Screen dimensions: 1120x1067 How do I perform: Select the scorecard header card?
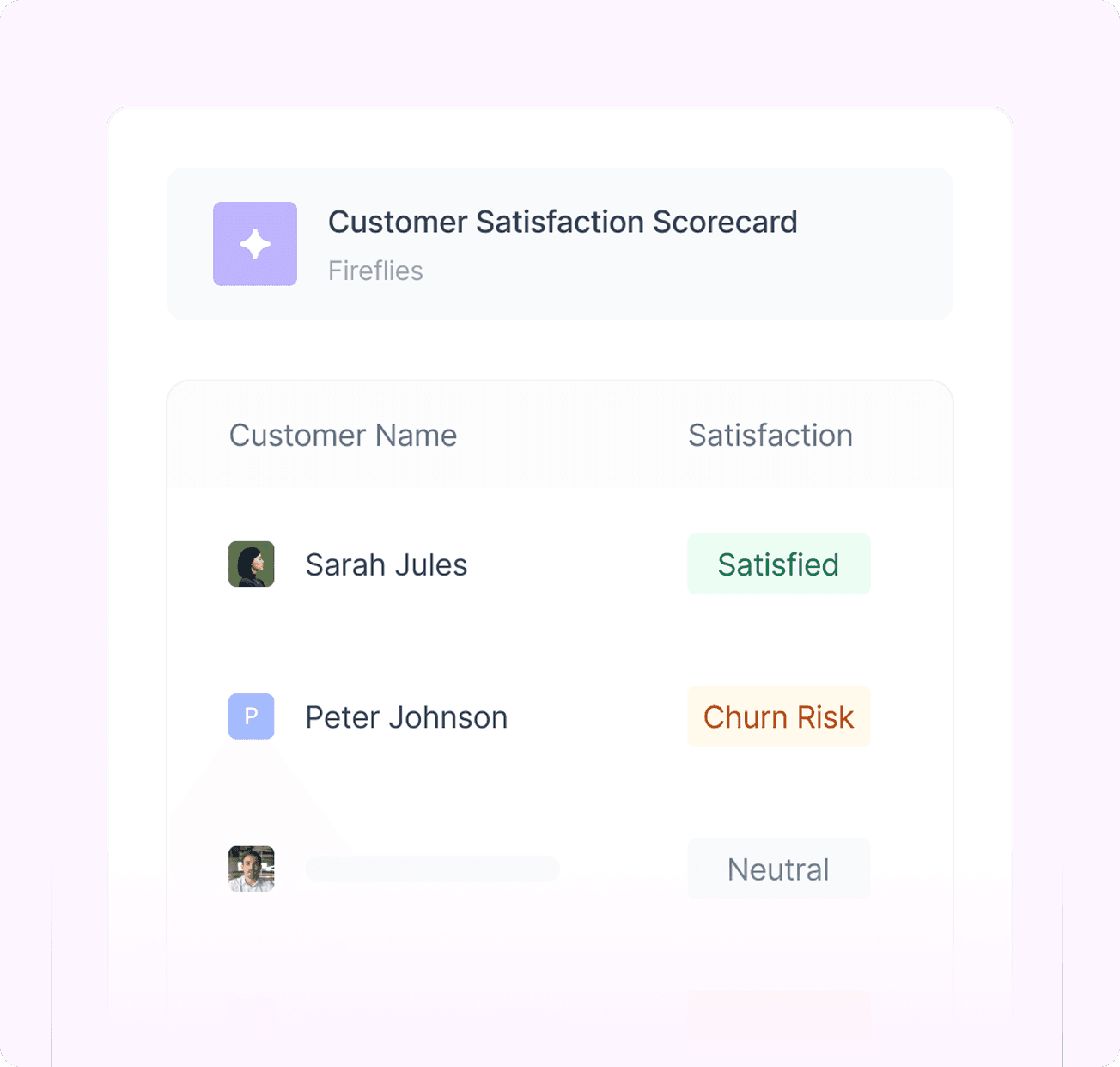click(560, 244)
